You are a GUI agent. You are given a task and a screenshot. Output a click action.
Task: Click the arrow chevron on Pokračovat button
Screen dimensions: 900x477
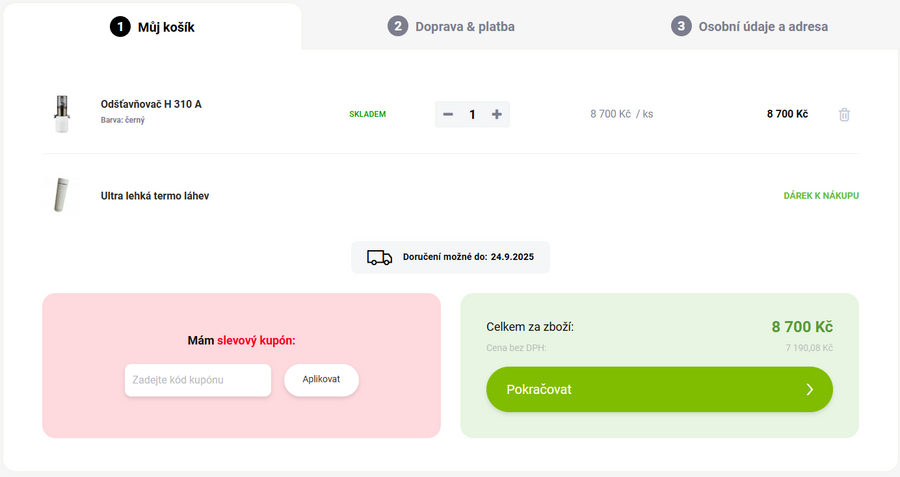tap(809, 389)
